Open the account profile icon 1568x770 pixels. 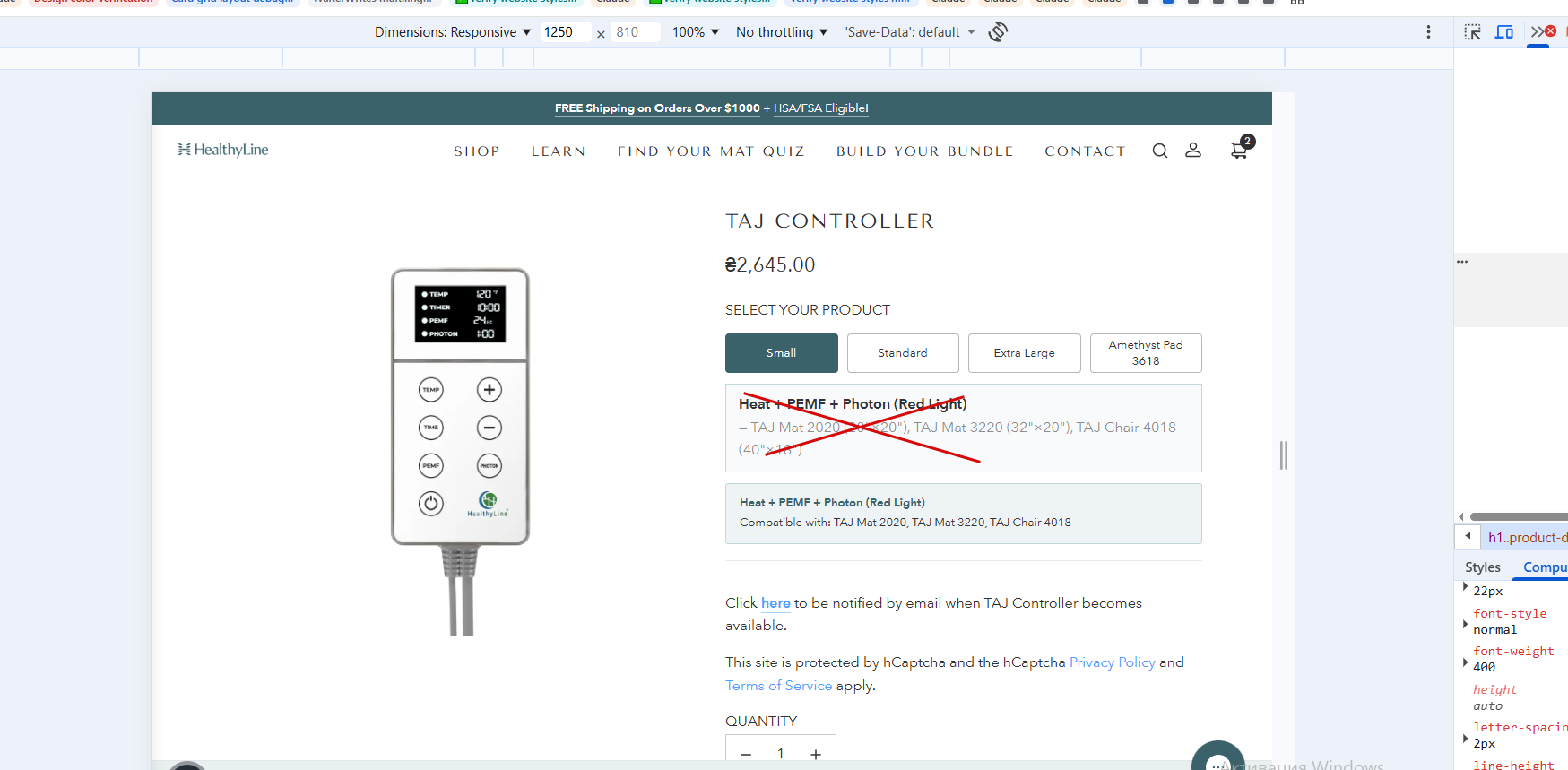click(x=1193, y=151)
